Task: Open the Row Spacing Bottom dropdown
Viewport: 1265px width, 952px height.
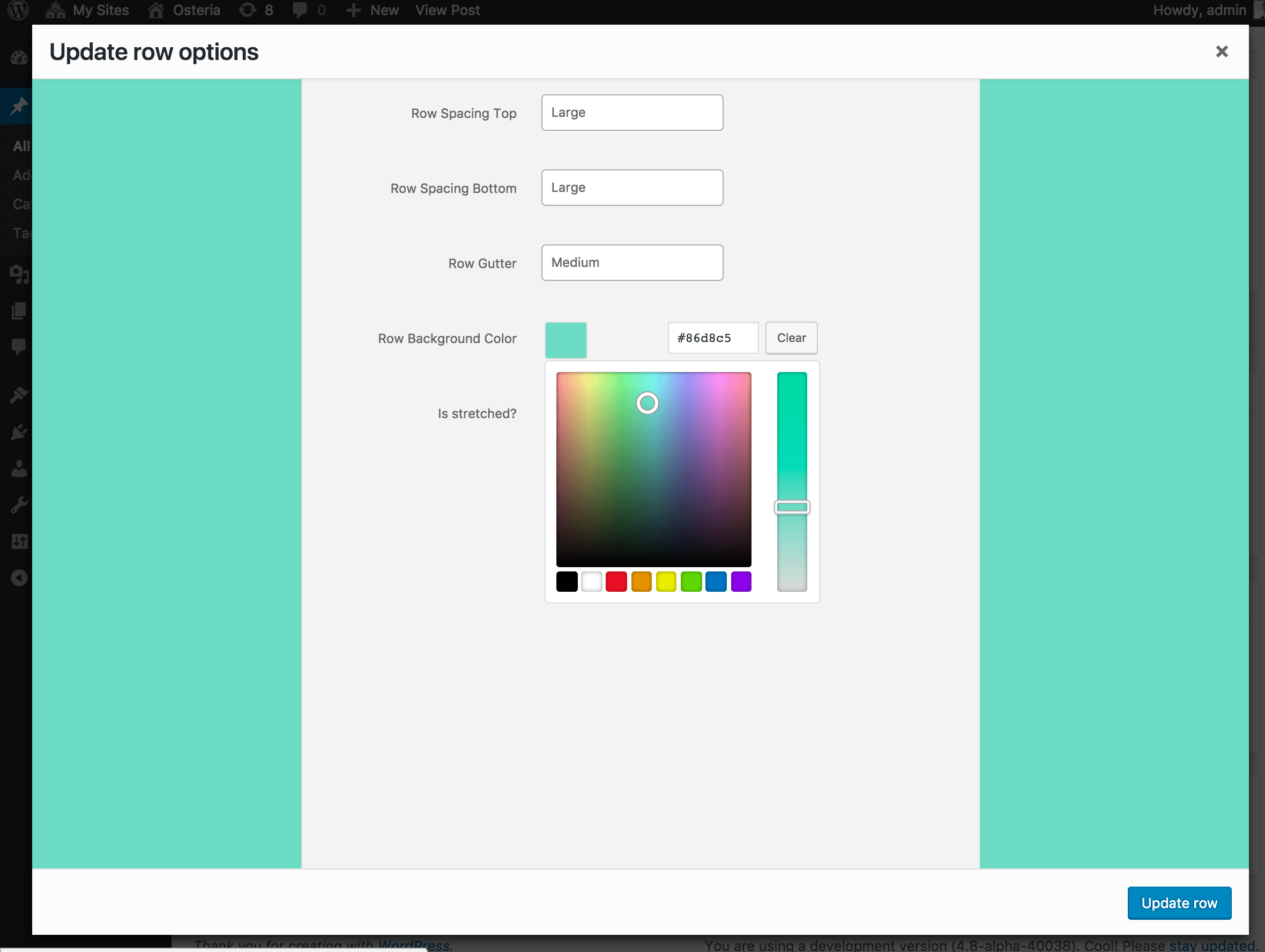Action: tap(632, 188)
